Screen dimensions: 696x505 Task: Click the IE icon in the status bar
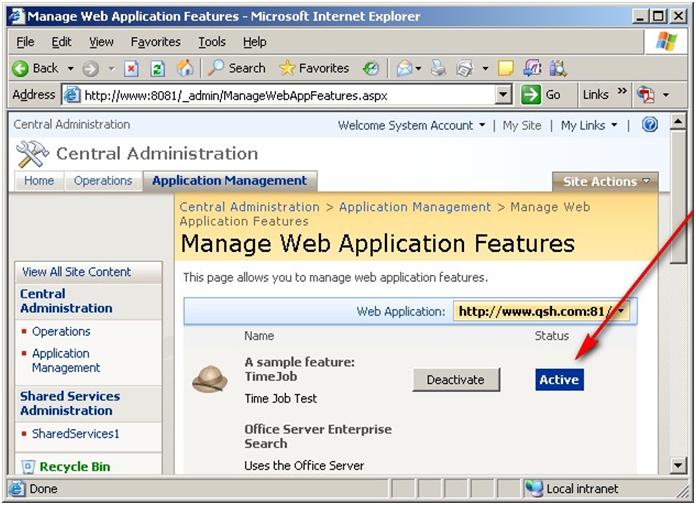17,489
